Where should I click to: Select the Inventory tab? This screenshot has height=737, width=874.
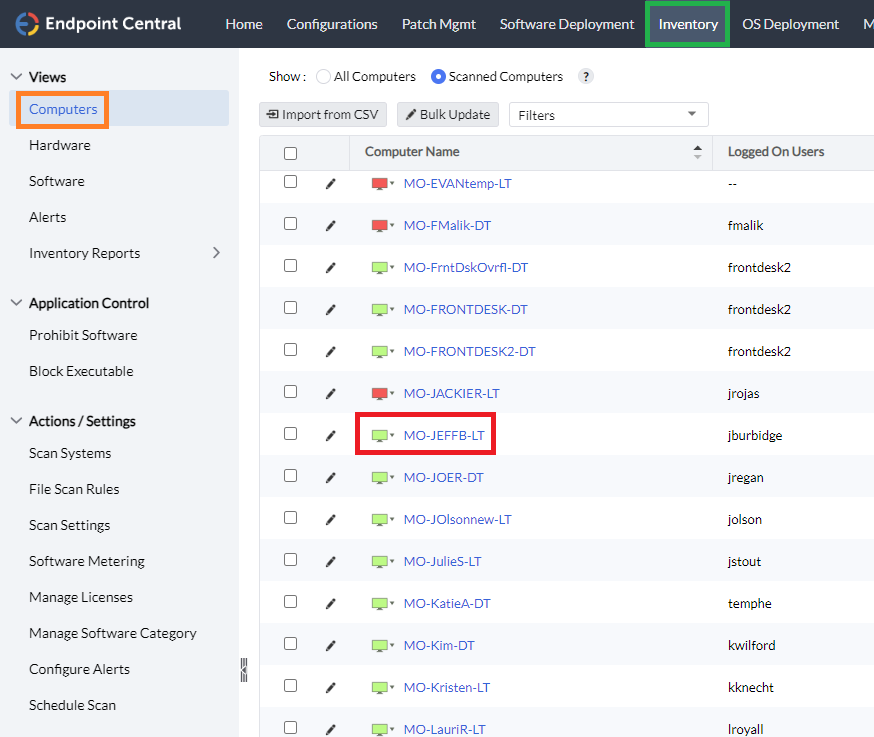[x=688, y=25]
